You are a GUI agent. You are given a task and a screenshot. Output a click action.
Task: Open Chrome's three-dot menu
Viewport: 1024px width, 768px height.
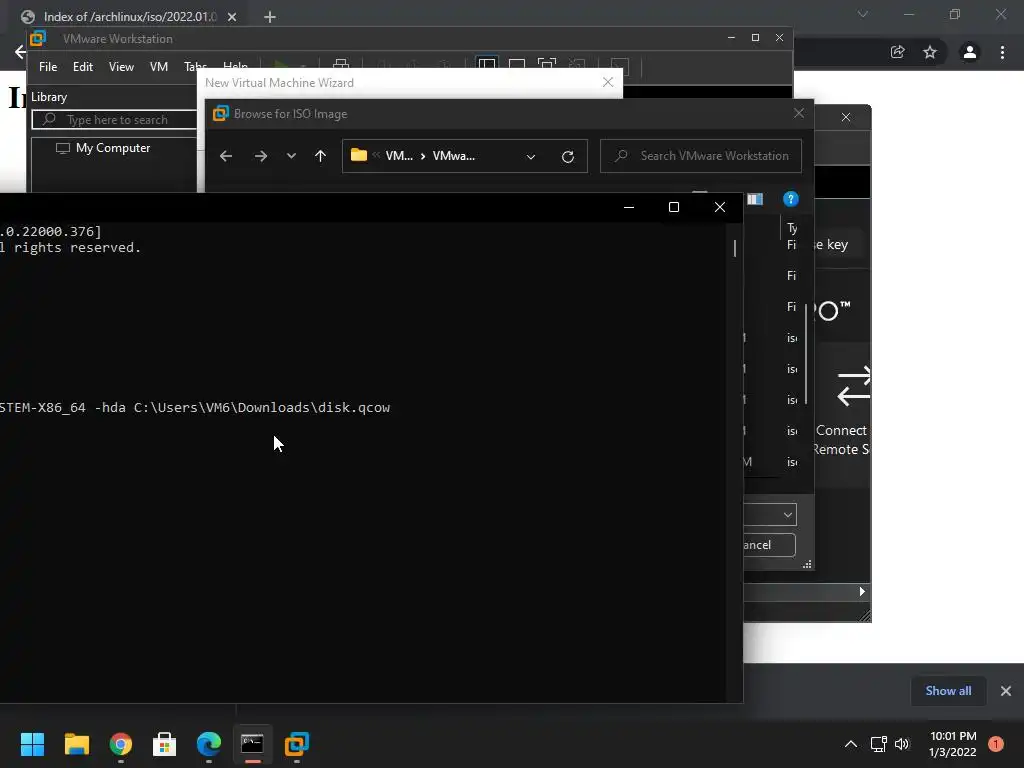[x=1002, y=52]
